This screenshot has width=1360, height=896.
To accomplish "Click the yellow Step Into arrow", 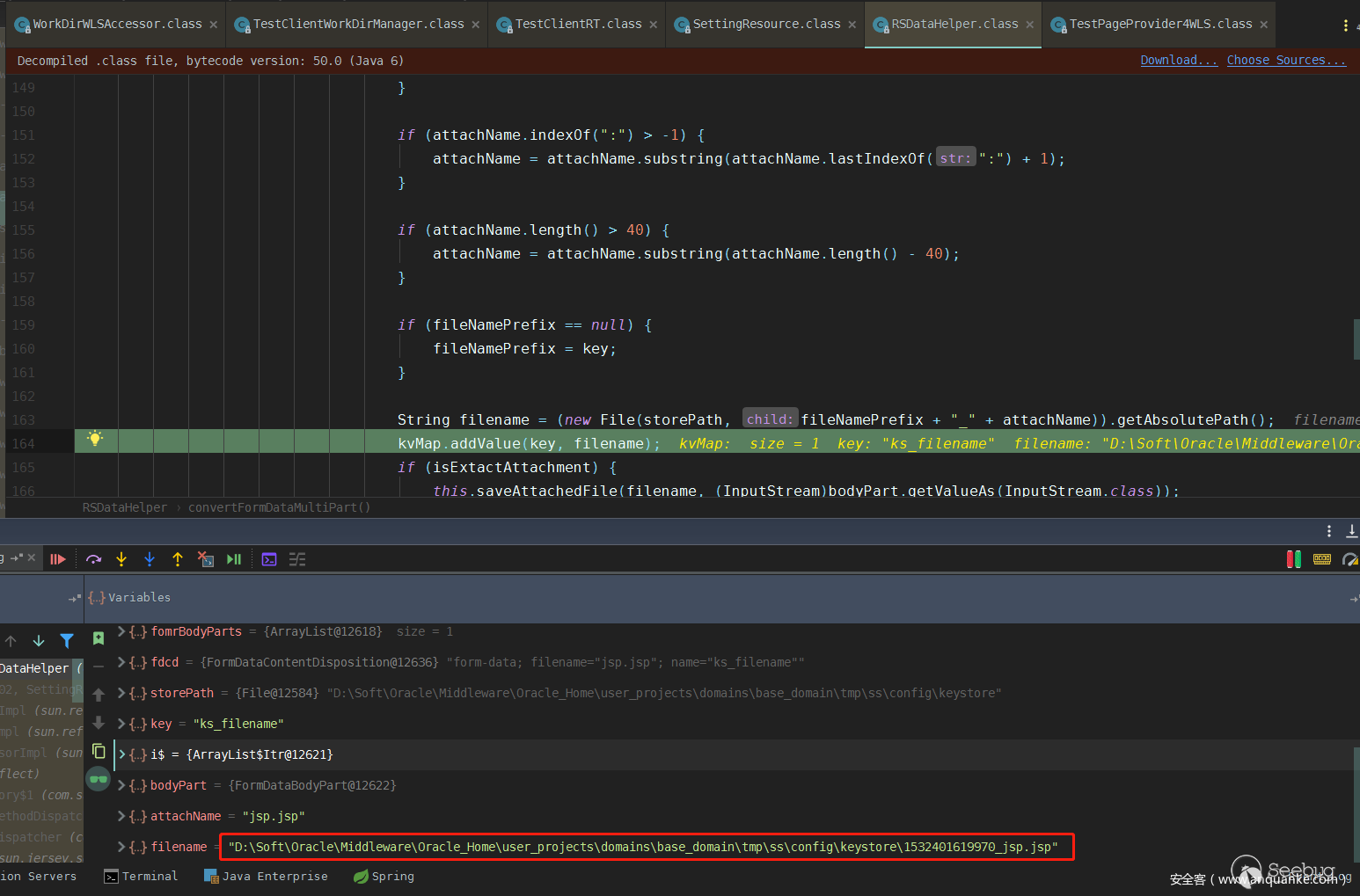I will click(x=121, y=559).
